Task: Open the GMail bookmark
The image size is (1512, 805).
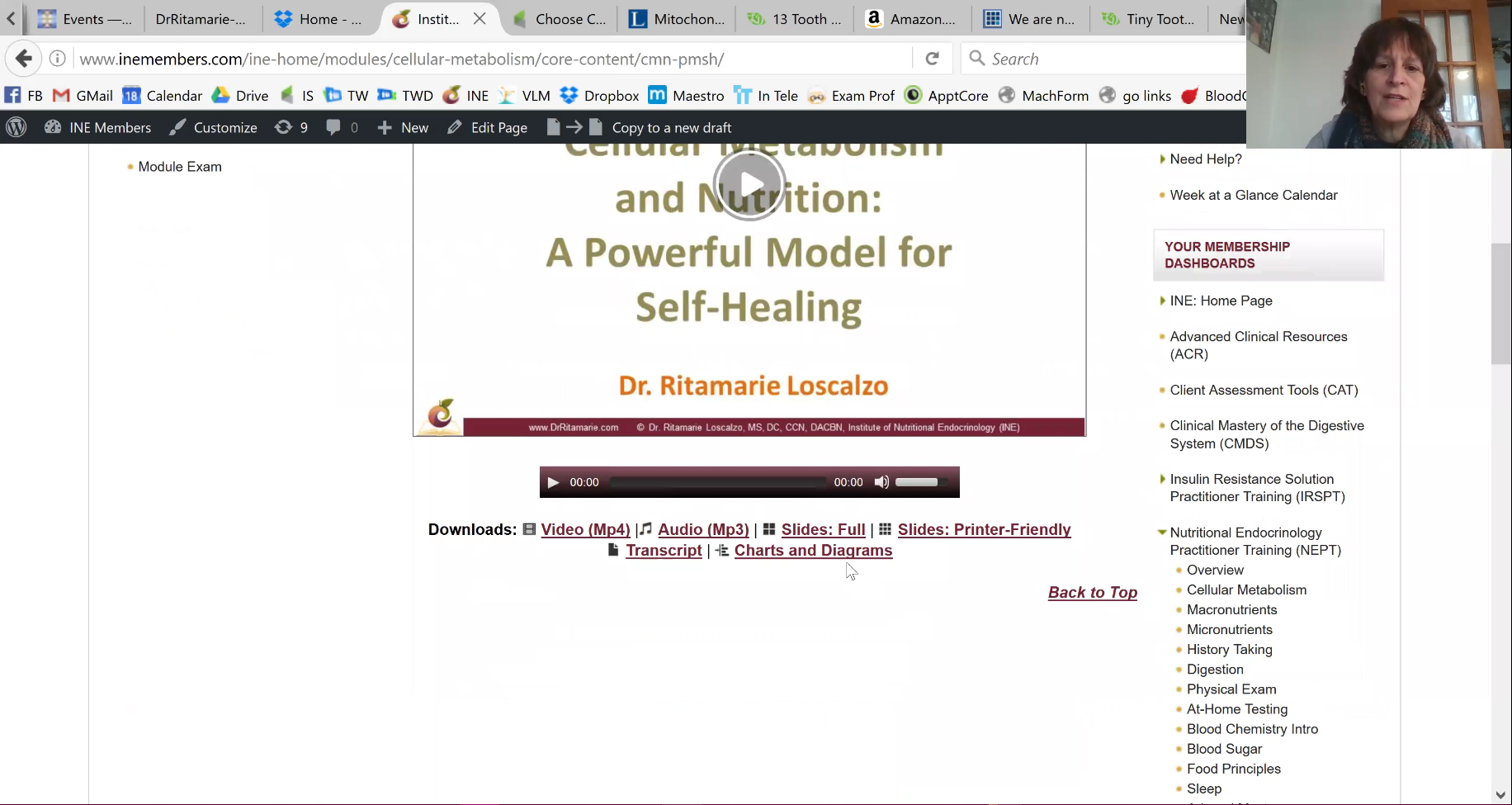Action: 83,96
